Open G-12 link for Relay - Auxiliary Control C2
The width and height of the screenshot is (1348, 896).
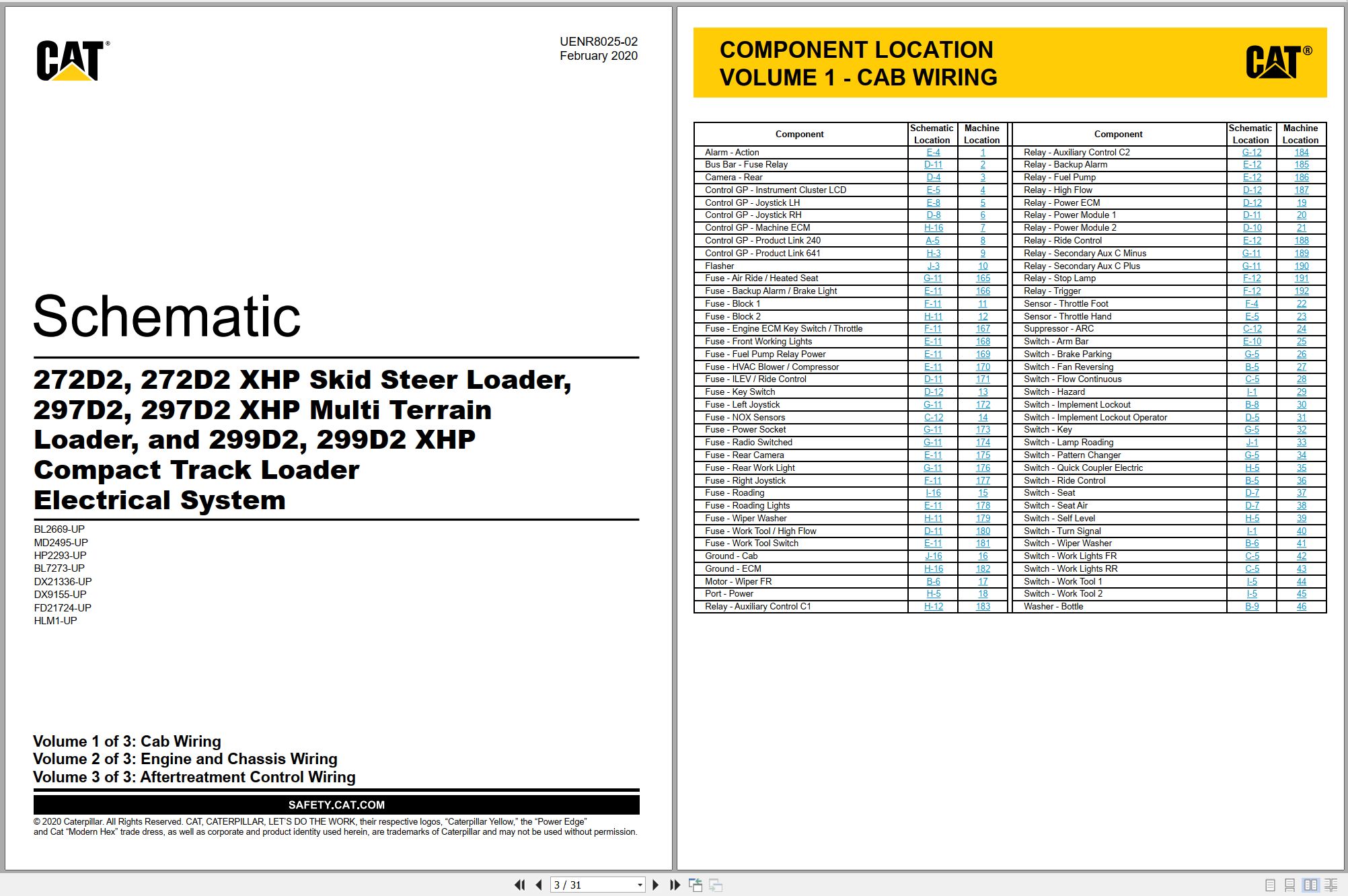tap(1252, 153)
